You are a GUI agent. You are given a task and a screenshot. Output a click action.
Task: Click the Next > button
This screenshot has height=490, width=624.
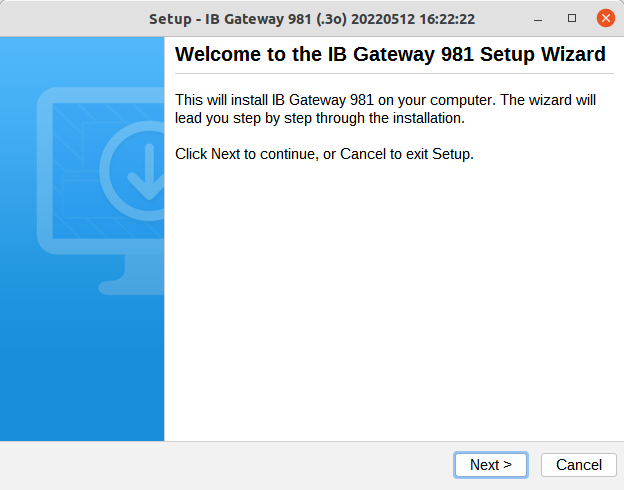click(490, 464)
